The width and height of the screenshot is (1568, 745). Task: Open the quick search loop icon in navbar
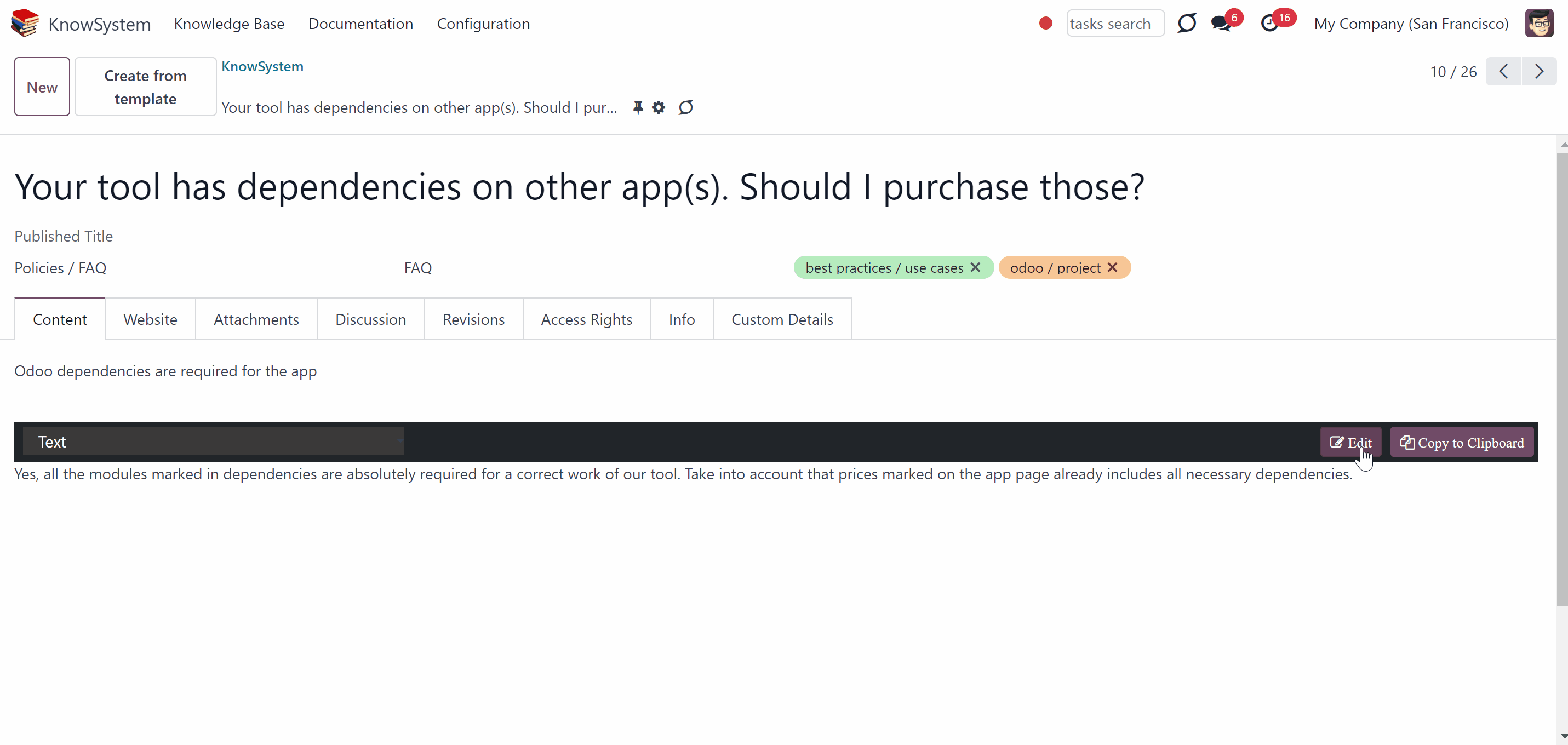pos(1186,23)
